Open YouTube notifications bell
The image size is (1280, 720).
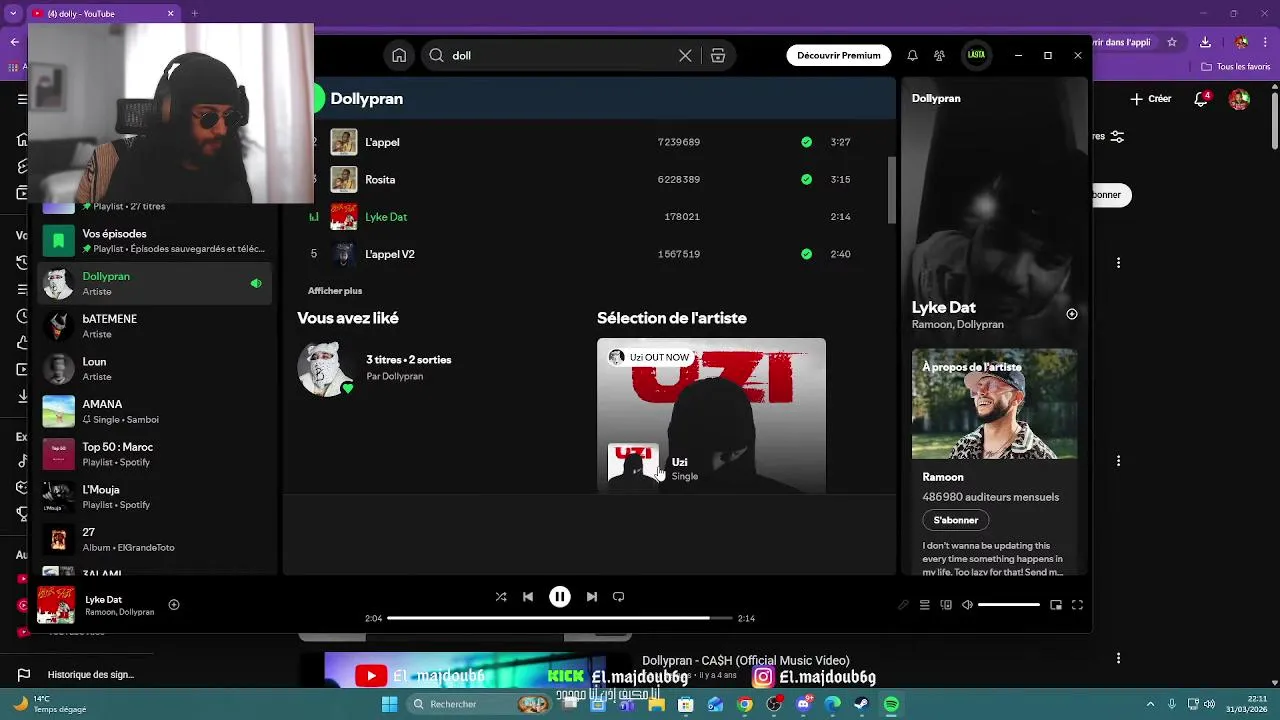point(1202,99)
